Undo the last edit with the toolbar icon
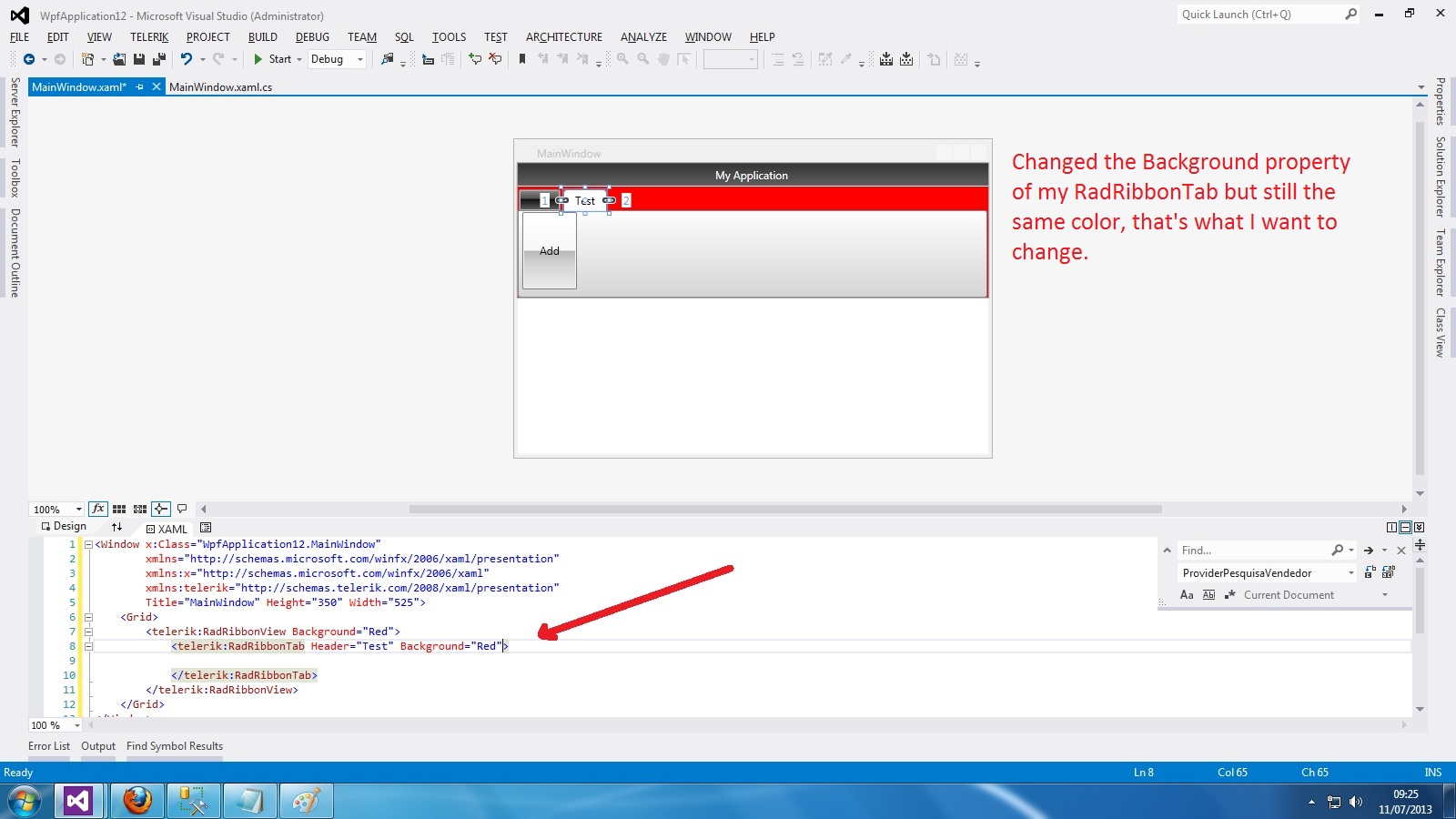 (187, 59)
